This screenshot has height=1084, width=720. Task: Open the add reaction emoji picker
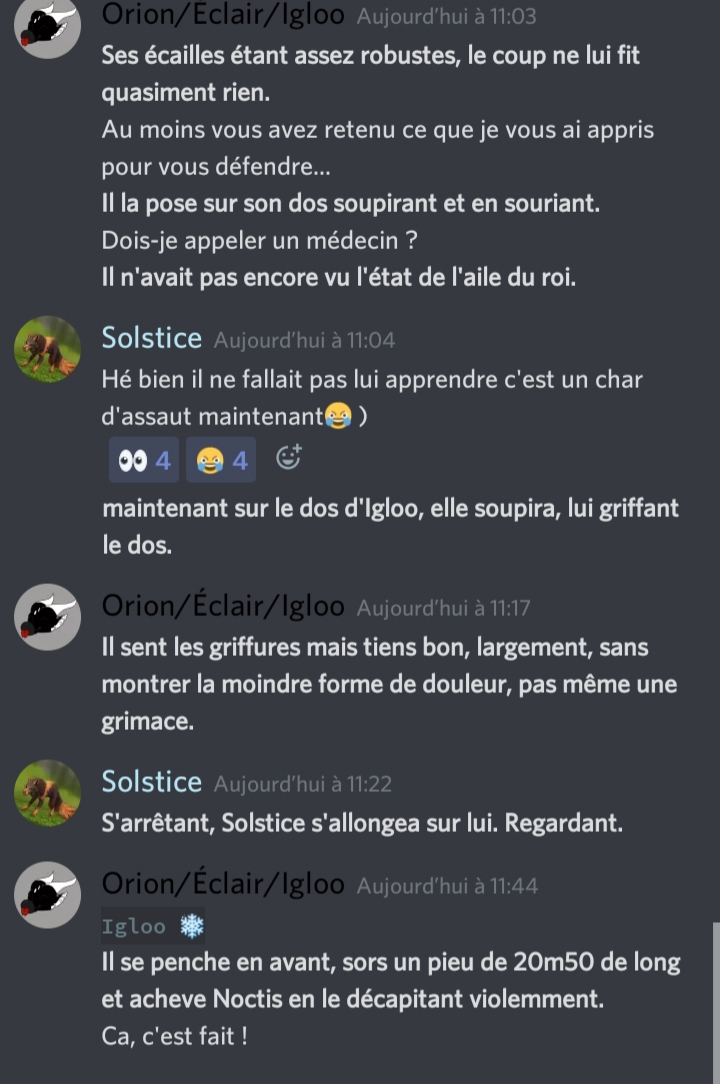(x=288, y=457)
